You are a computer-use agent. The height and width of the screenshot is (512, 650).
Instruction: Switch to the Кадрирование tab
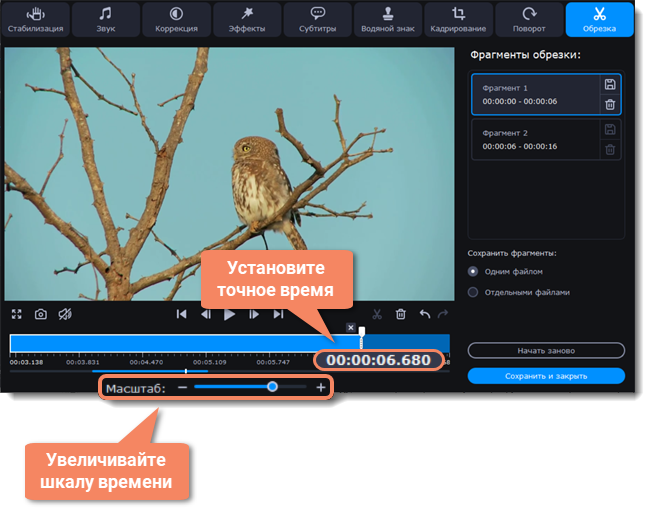[459, 19]
